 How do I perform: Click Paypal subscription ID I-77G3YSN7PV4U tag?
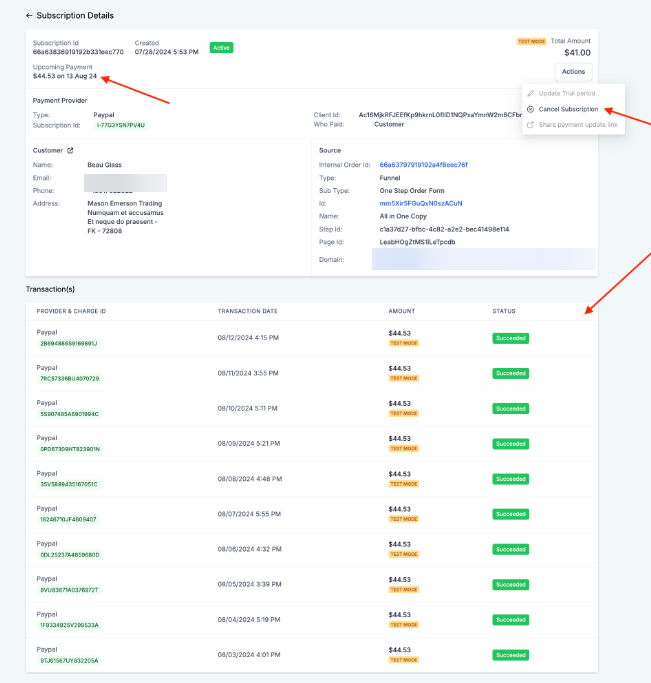pos(121,125)
